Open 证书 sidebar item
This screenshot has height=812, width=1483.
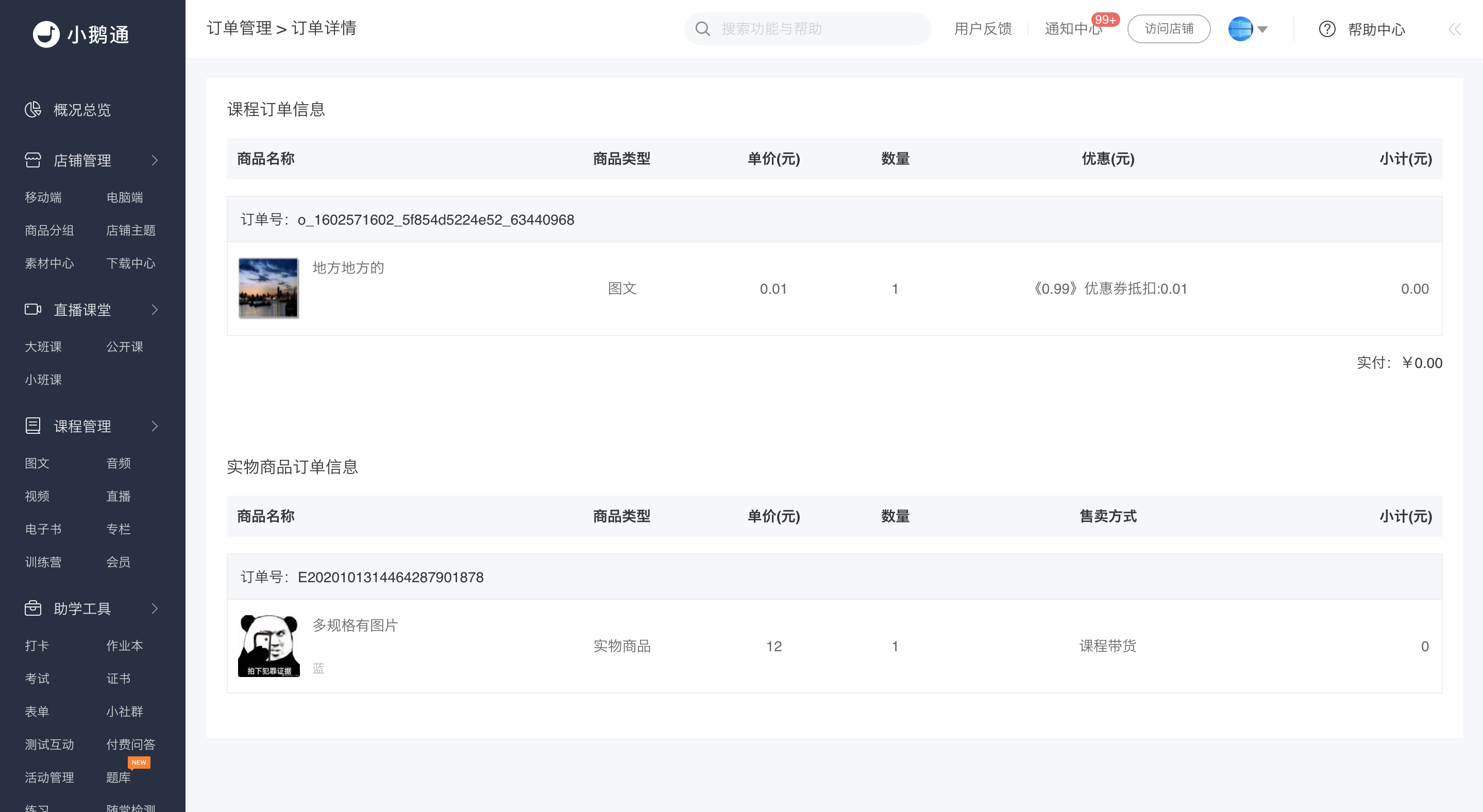pyautogui.click(x=119, y=678)
